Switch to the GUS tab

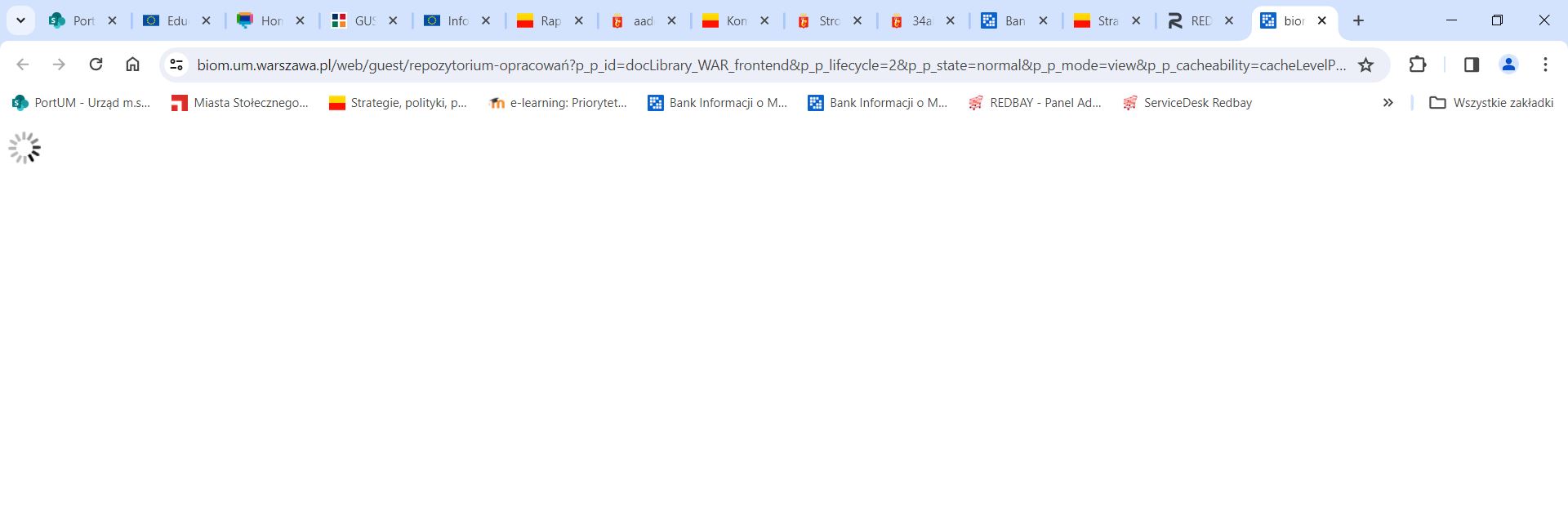pos(355,21)
